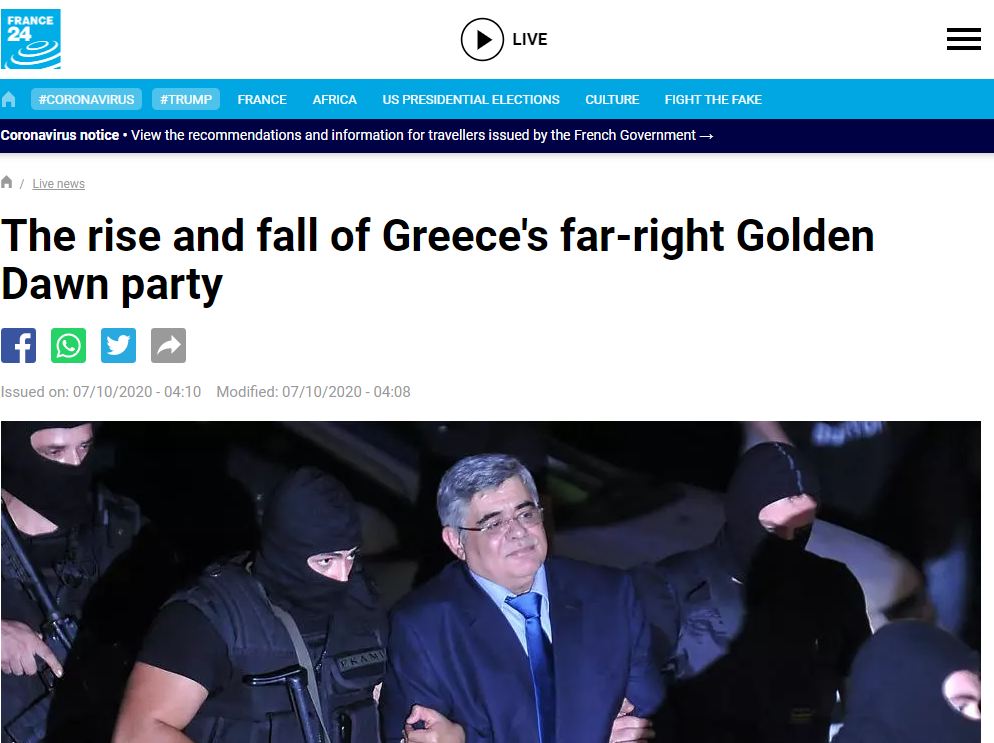The height and width of the screenshot is (743, 994).
Task: Select the #CORONAVIRUS tag
Action: click(86, 100)
